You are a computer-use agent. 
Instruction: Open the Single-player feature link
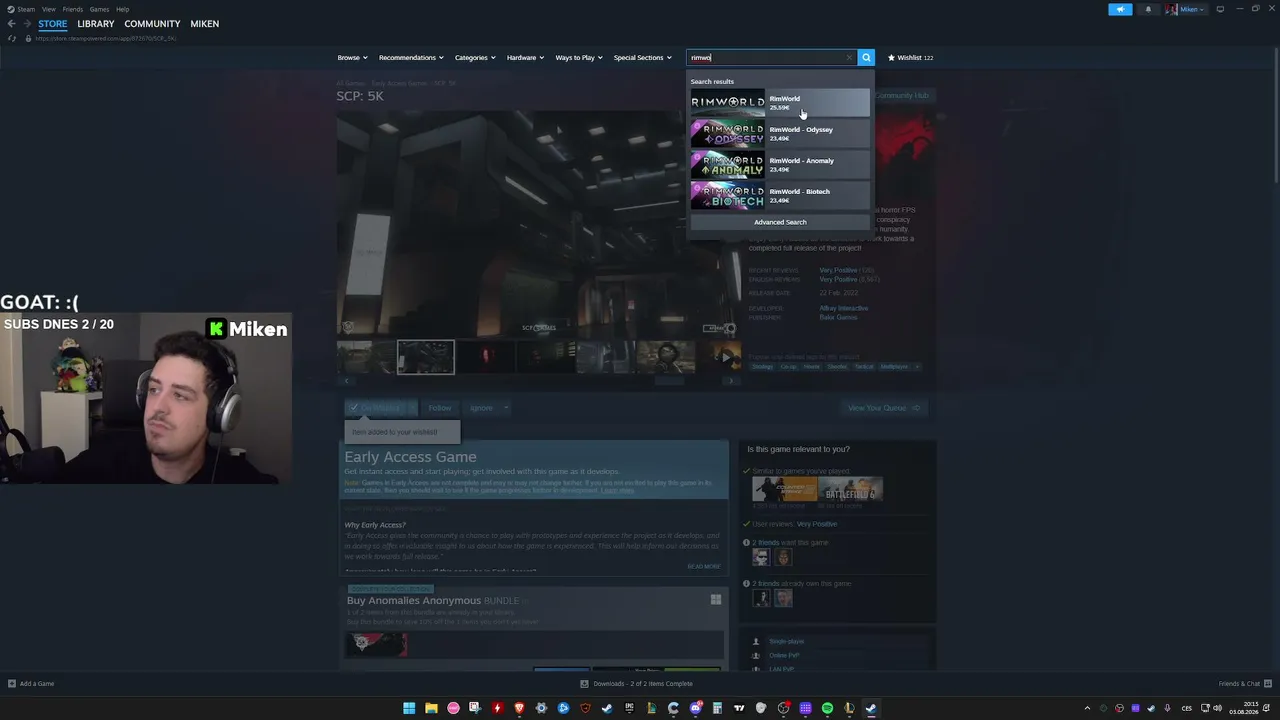point(787,641)
